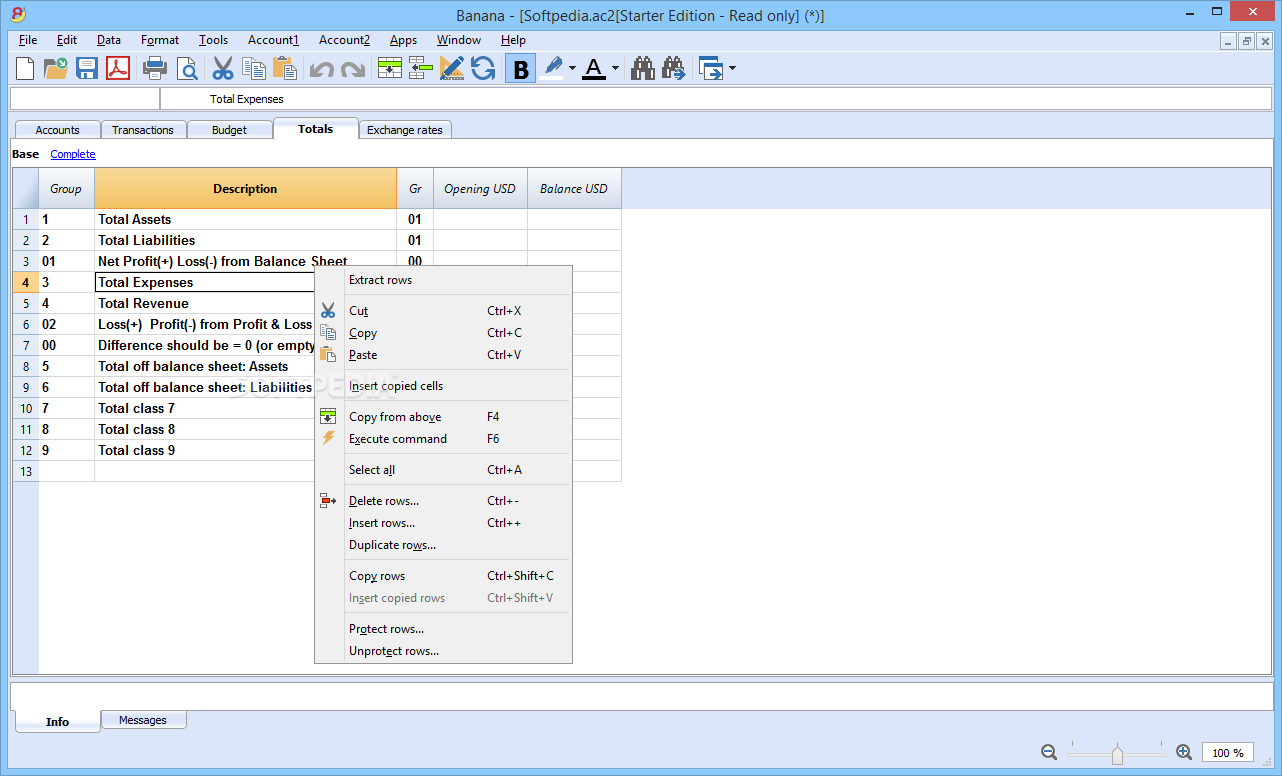The width and height of the screenshot is (1282, 776).
Task: Click Cut in the context menu
Action: [443, 311]
